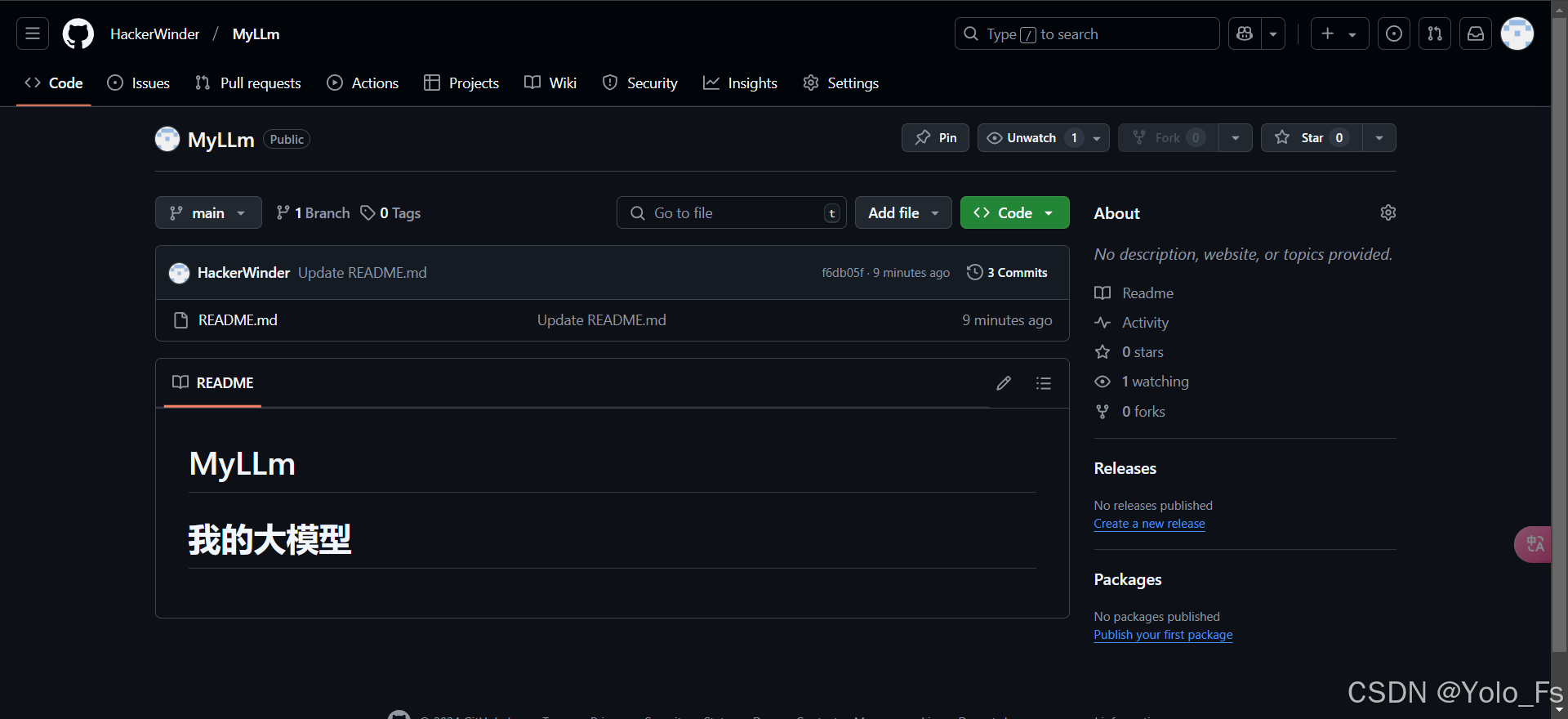The width and height of the screenshot is (1568, 719).
Task: Click Create a new release
Action: point(1149,524)
